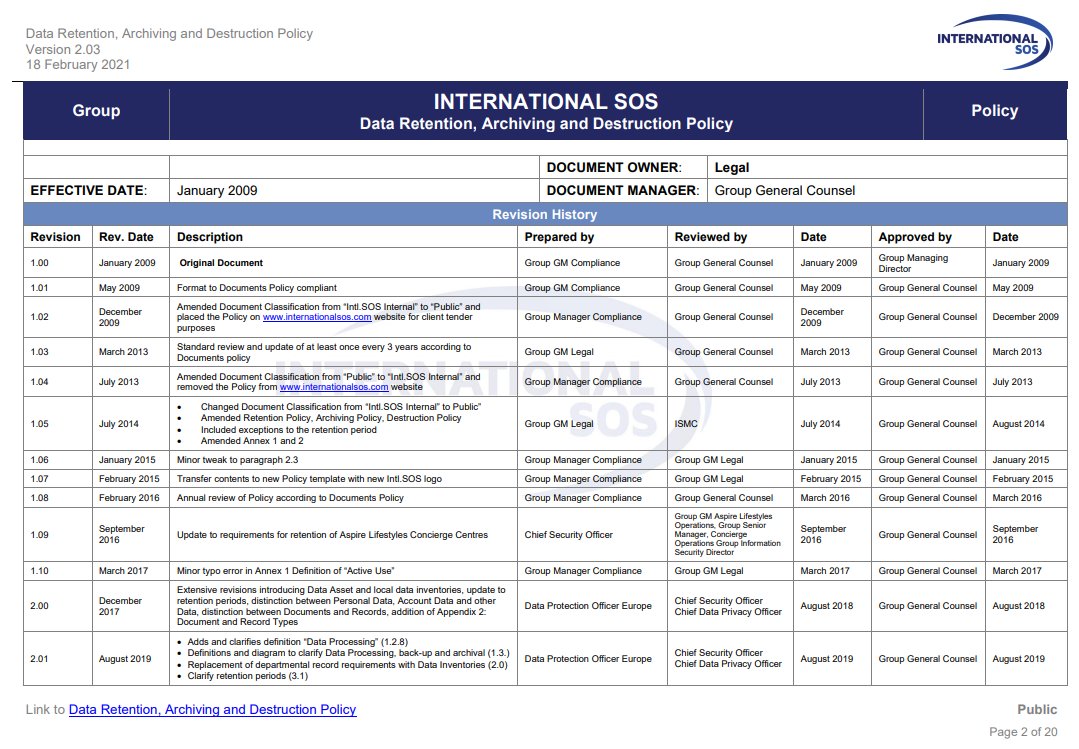Click the 'Page 2 of 20' page indicator
The width and height of the screenshot is (1079, 749).
(x=1022, y=732)
